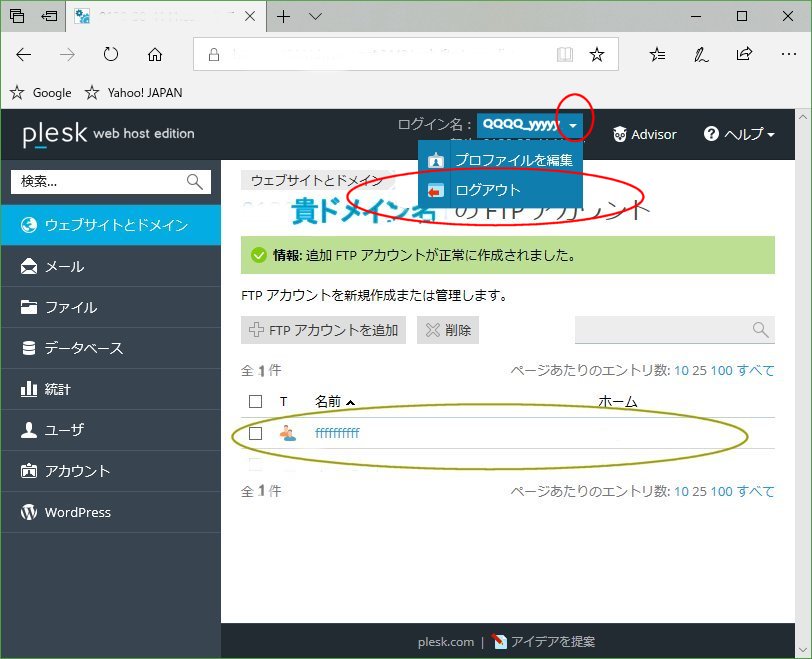Click the FTP アカウントを追加 button
This screenshot has width=812, height=659.
tap(323, 329)
